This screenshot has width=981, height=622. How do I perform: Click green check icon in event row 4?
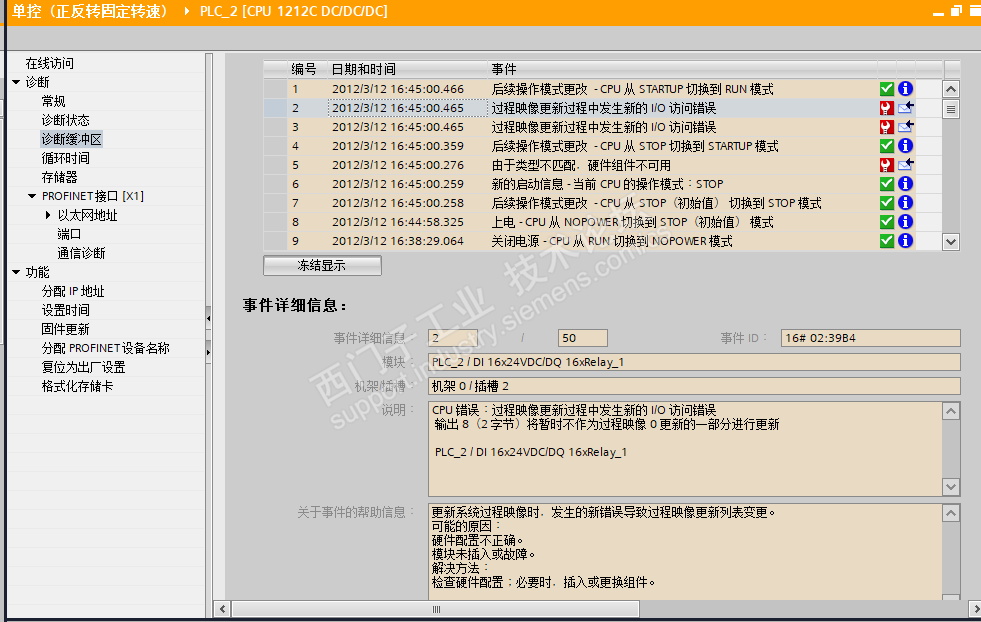(887, 146)
